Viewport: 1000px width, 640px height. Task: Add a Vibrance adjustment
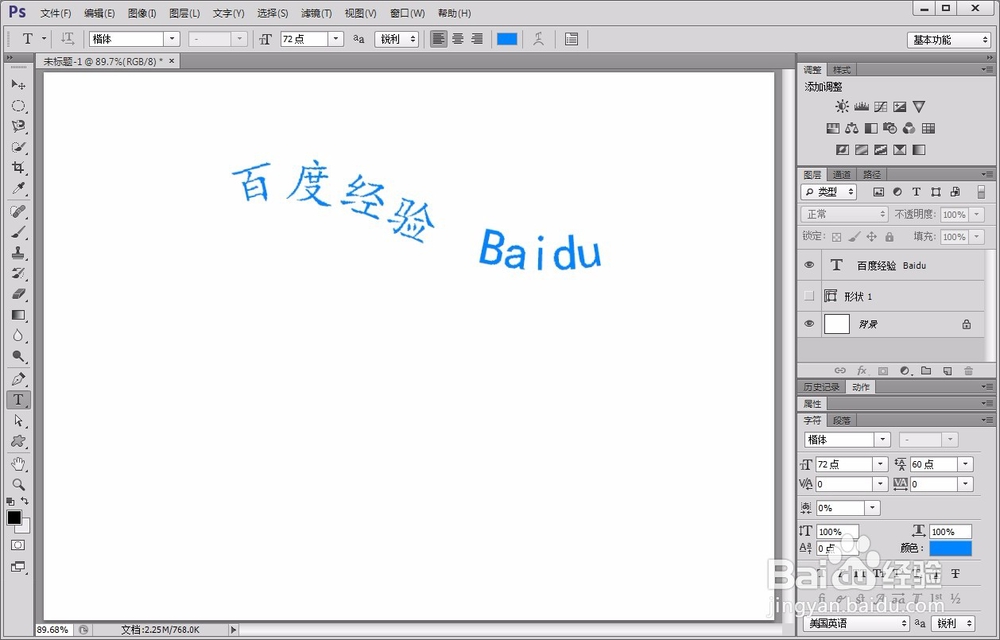(918, 106)
